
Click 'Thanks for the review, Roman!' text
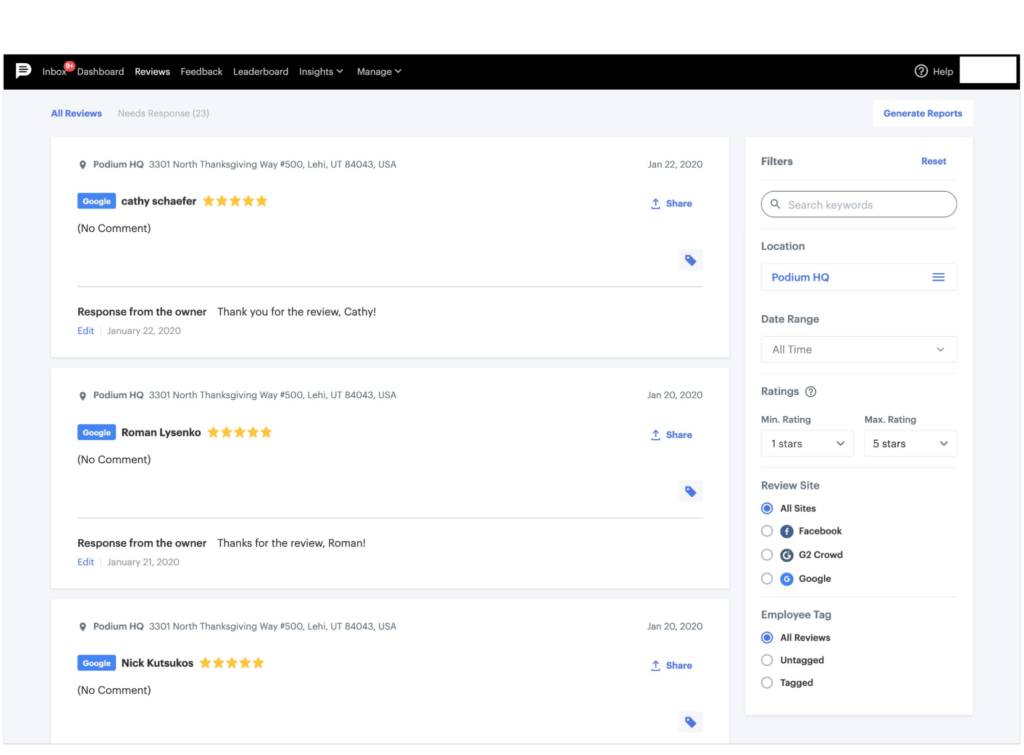(291, 543)
